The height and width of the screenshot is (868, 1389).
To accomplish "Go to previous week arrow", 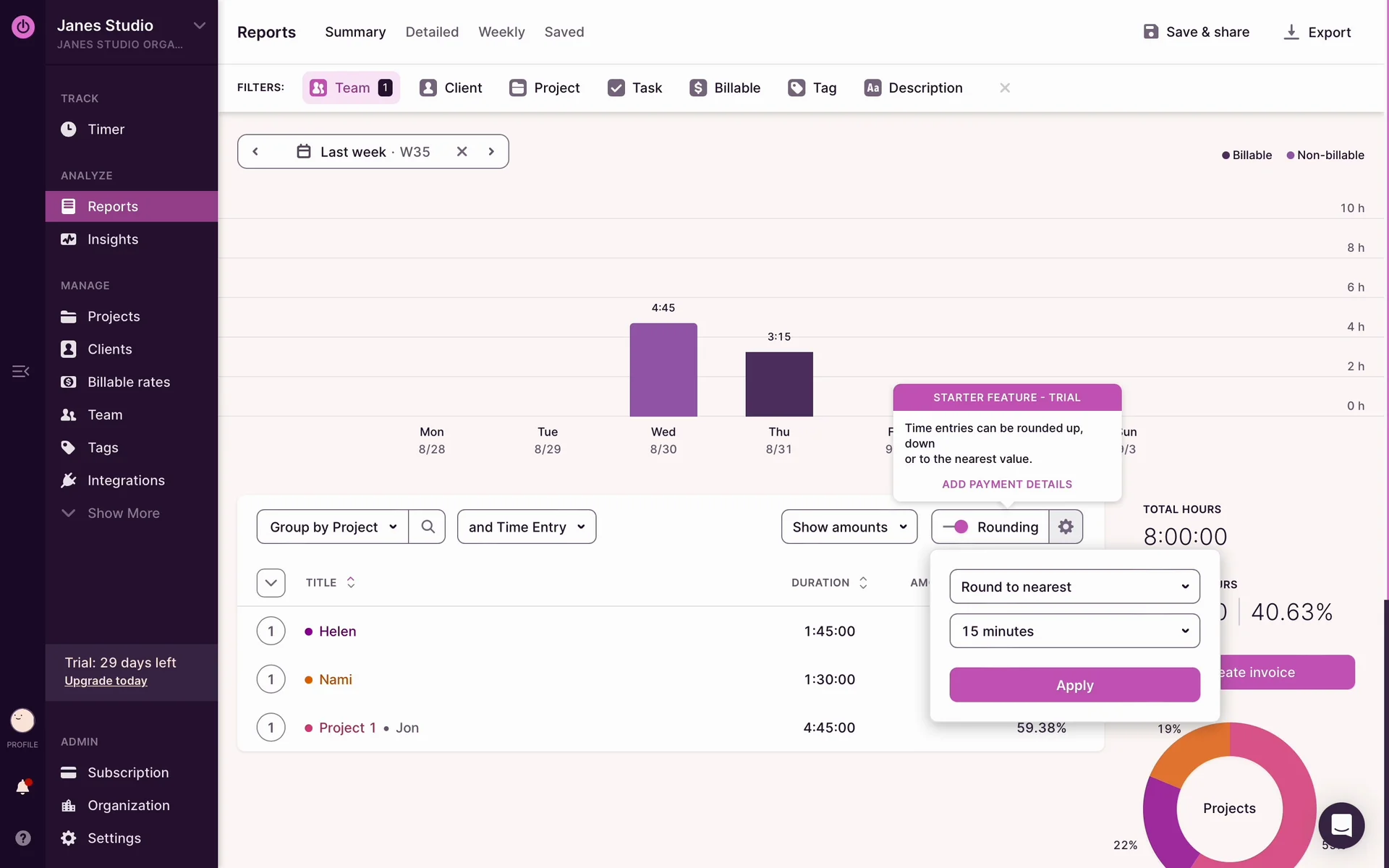I will 255,151.
